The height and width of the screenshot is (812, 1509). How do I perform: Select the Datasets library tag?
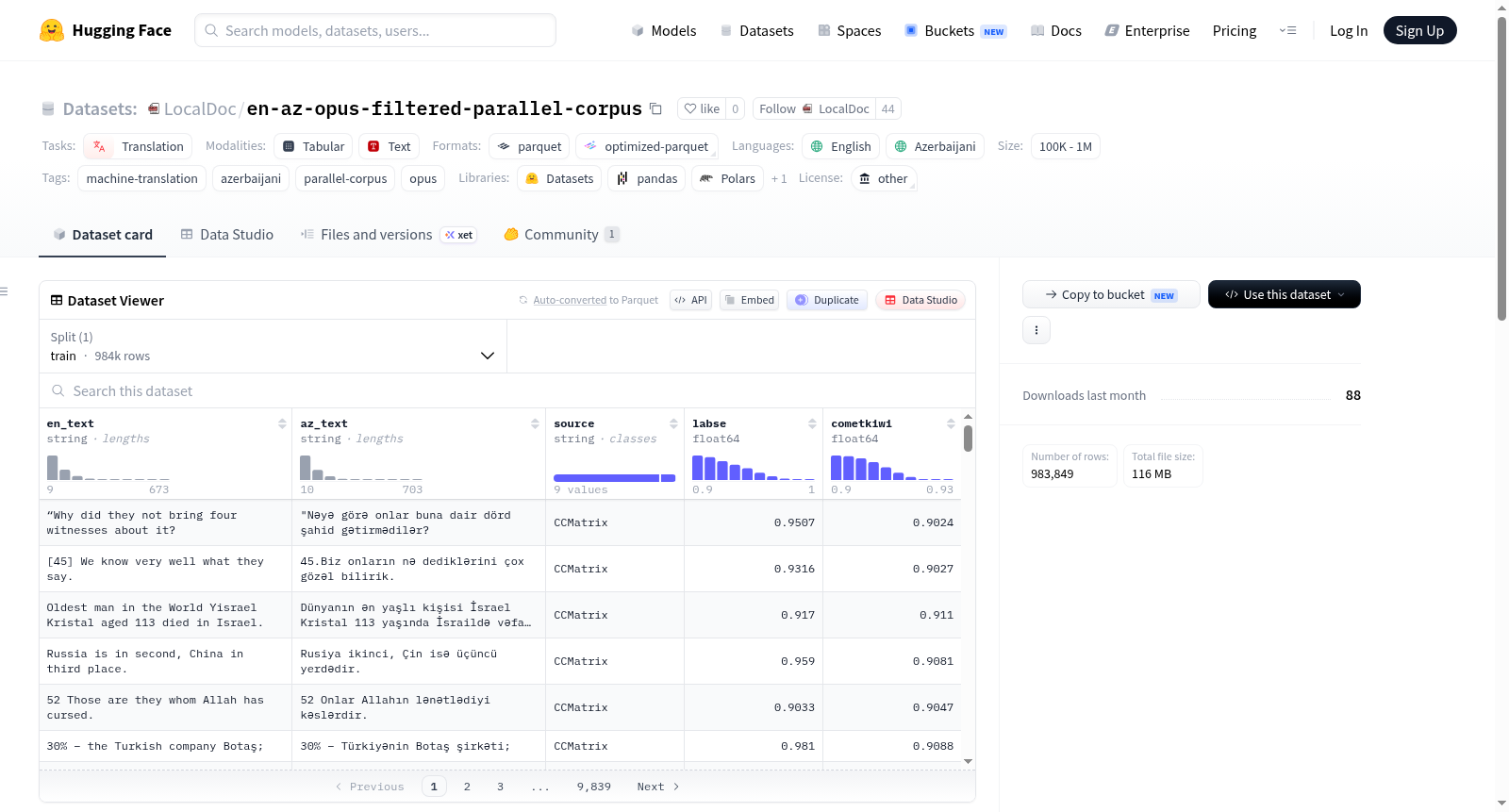click(x=560, y=178)
